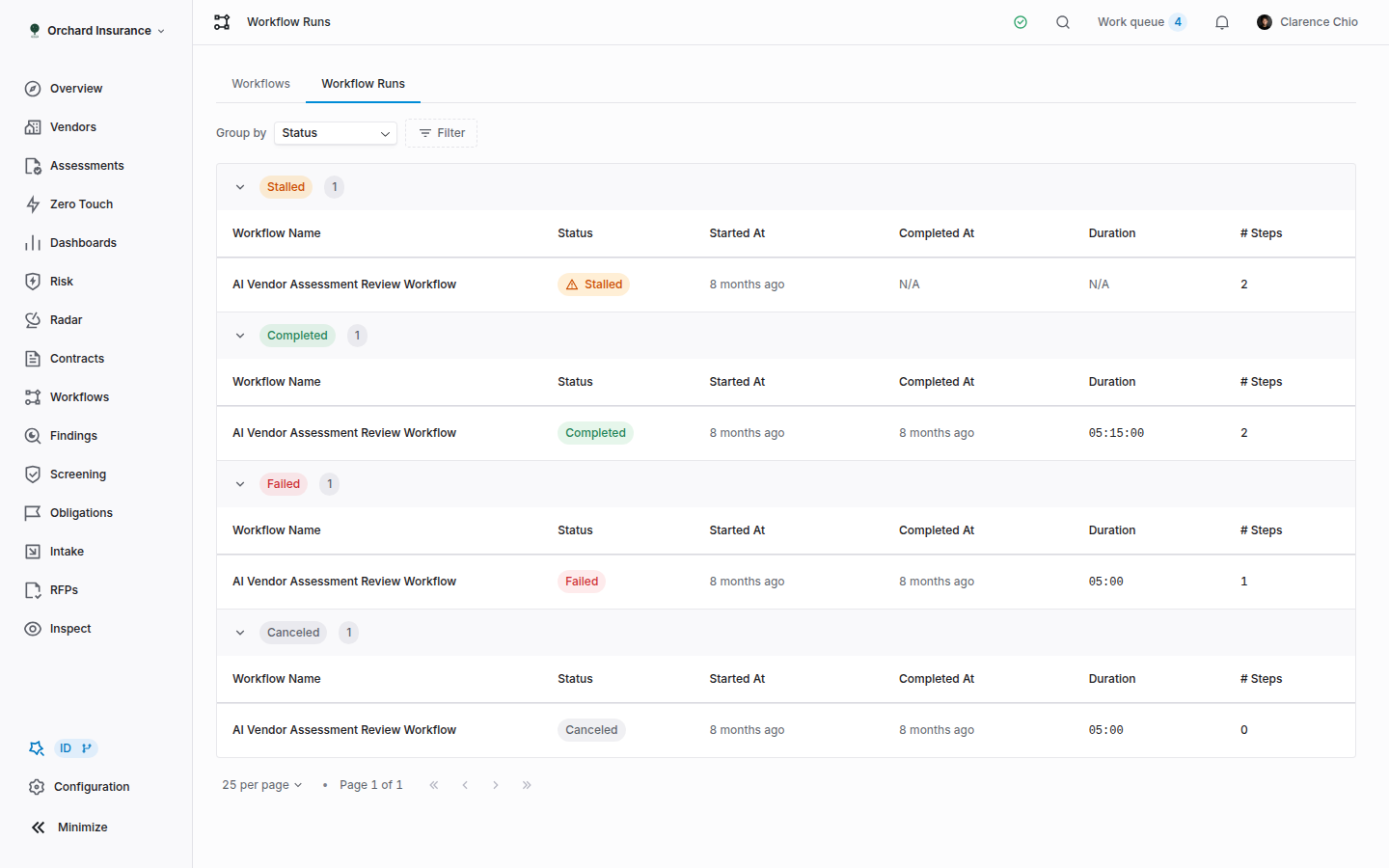The height and width of the screenshot is (868, 1389).
Task: Collapse the Completed group
Action: point(240,336)
